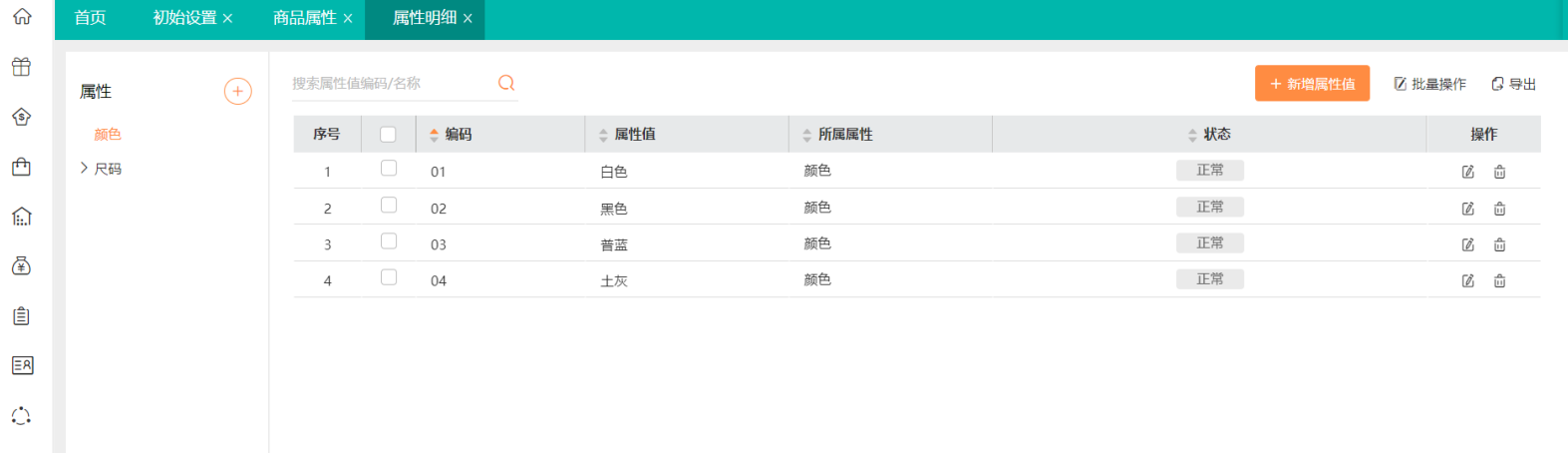The width and height of the screenshot is (1568, 453).
Task: Edit the 白色 row with pencil icon
Action: 1467,172
